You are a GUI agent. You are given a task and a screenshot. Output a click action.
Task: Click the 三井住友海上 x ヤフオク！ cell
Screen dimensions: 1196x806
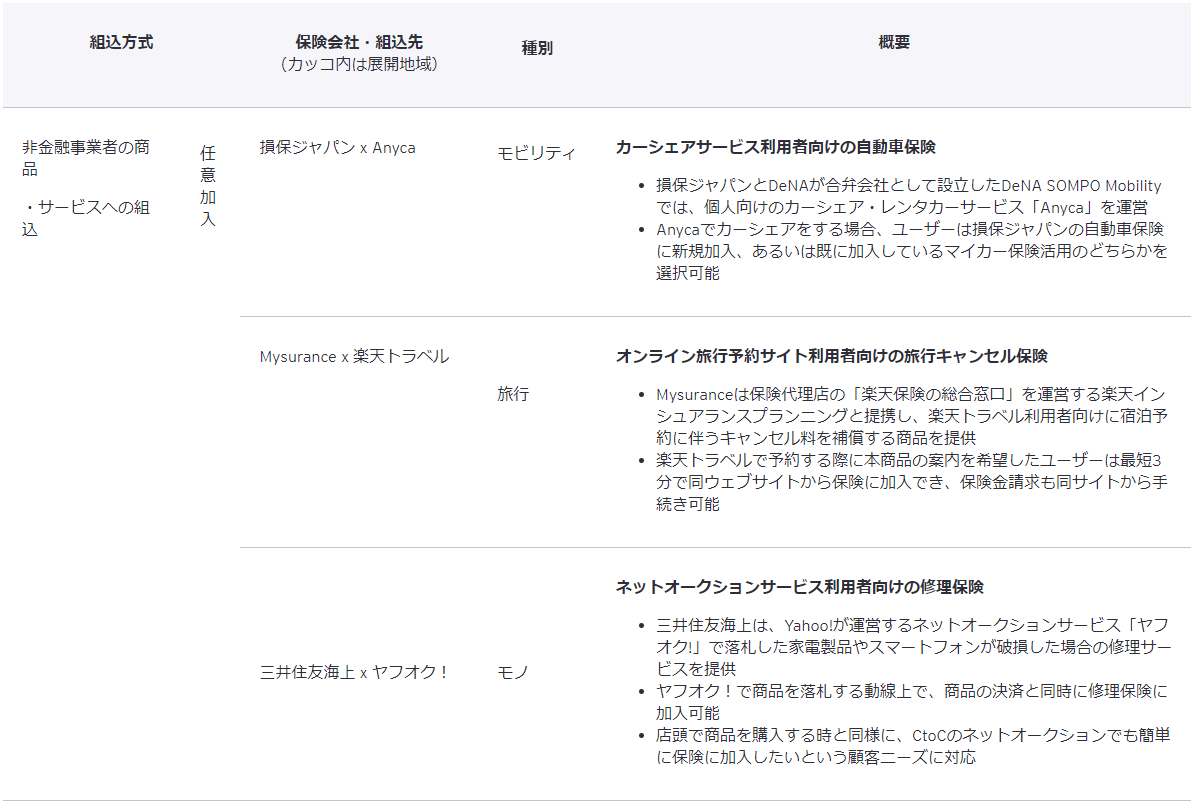354,672
